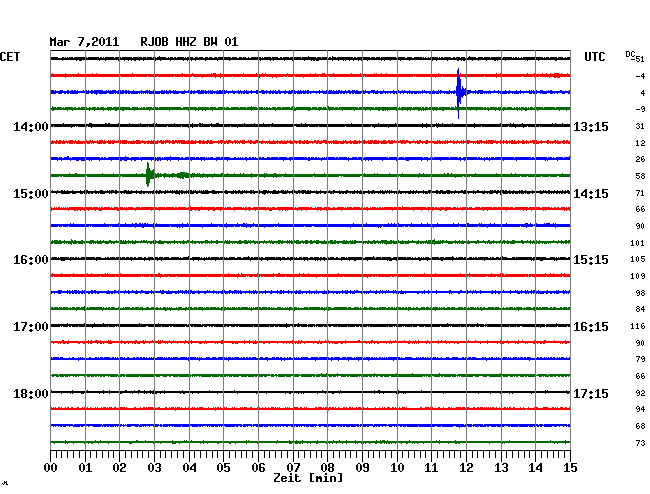Click the small green wave burst near minute 04

point(182,175)
